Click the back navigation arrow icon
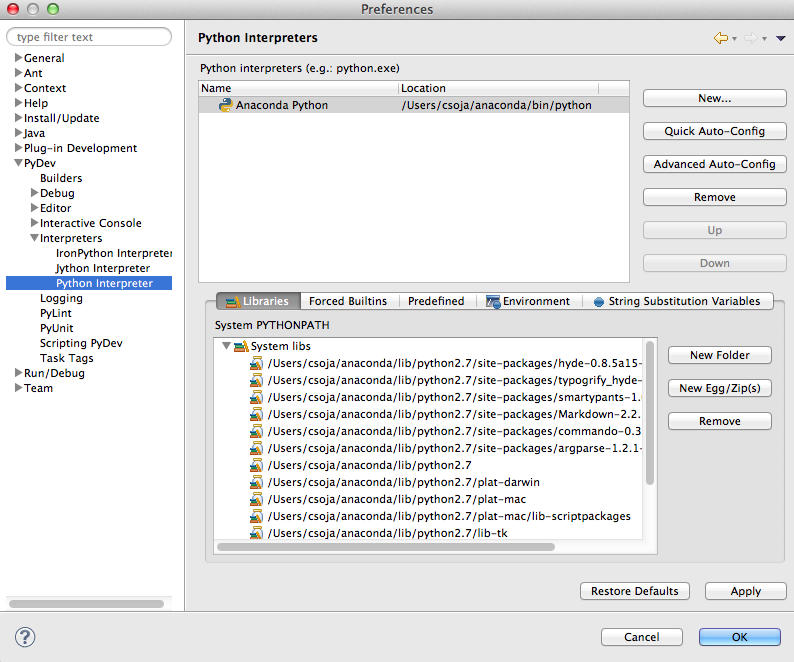The height and width of the screenshot is (662, 794). [x=721, y=38]
